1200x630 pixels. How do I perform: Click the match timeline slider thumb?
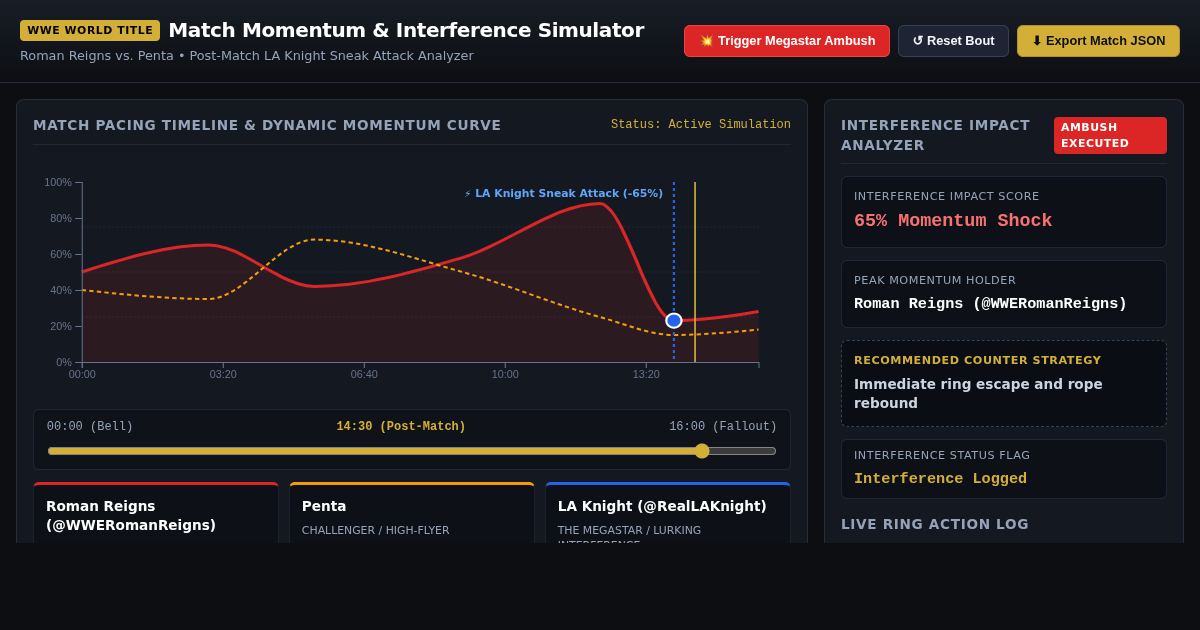702,451
